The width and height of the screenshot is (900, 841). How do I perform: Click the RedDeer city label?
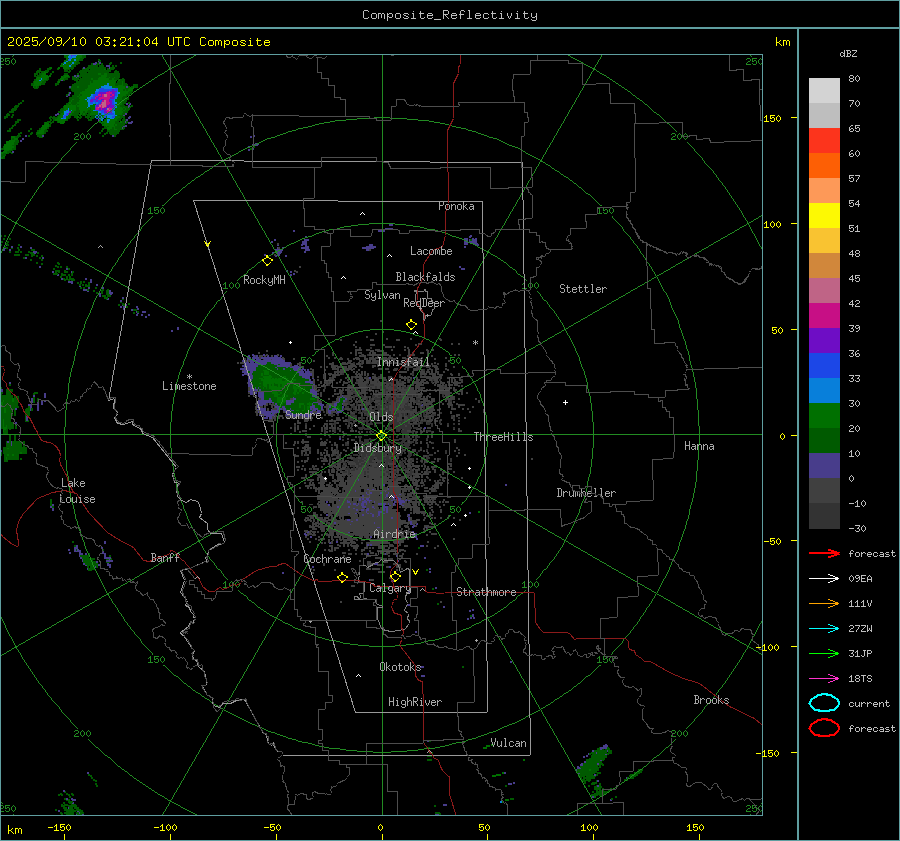[x=424, y=303]
